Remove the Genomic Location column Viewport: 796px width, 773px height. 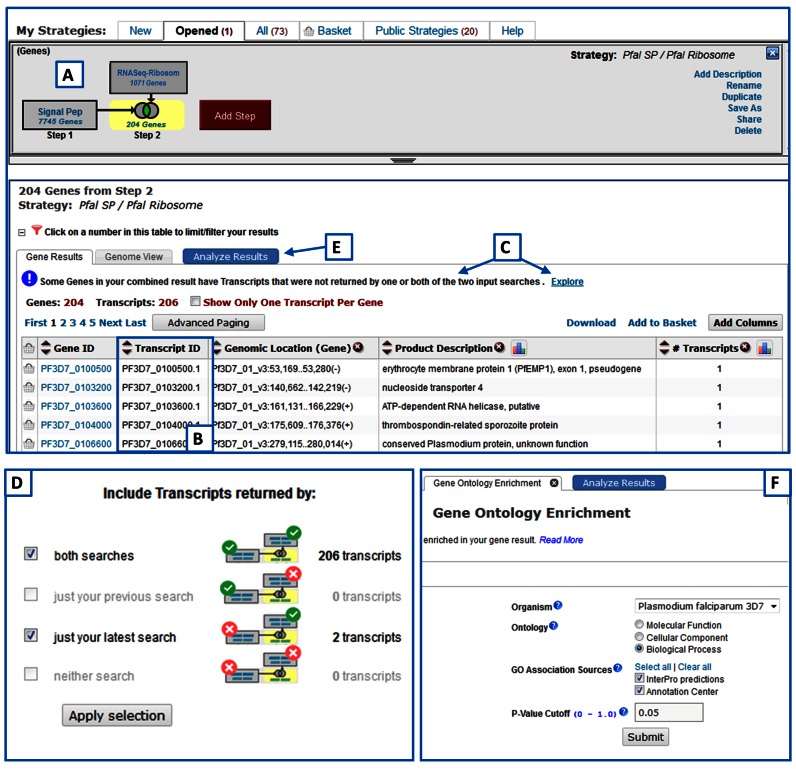coord(358,347)
